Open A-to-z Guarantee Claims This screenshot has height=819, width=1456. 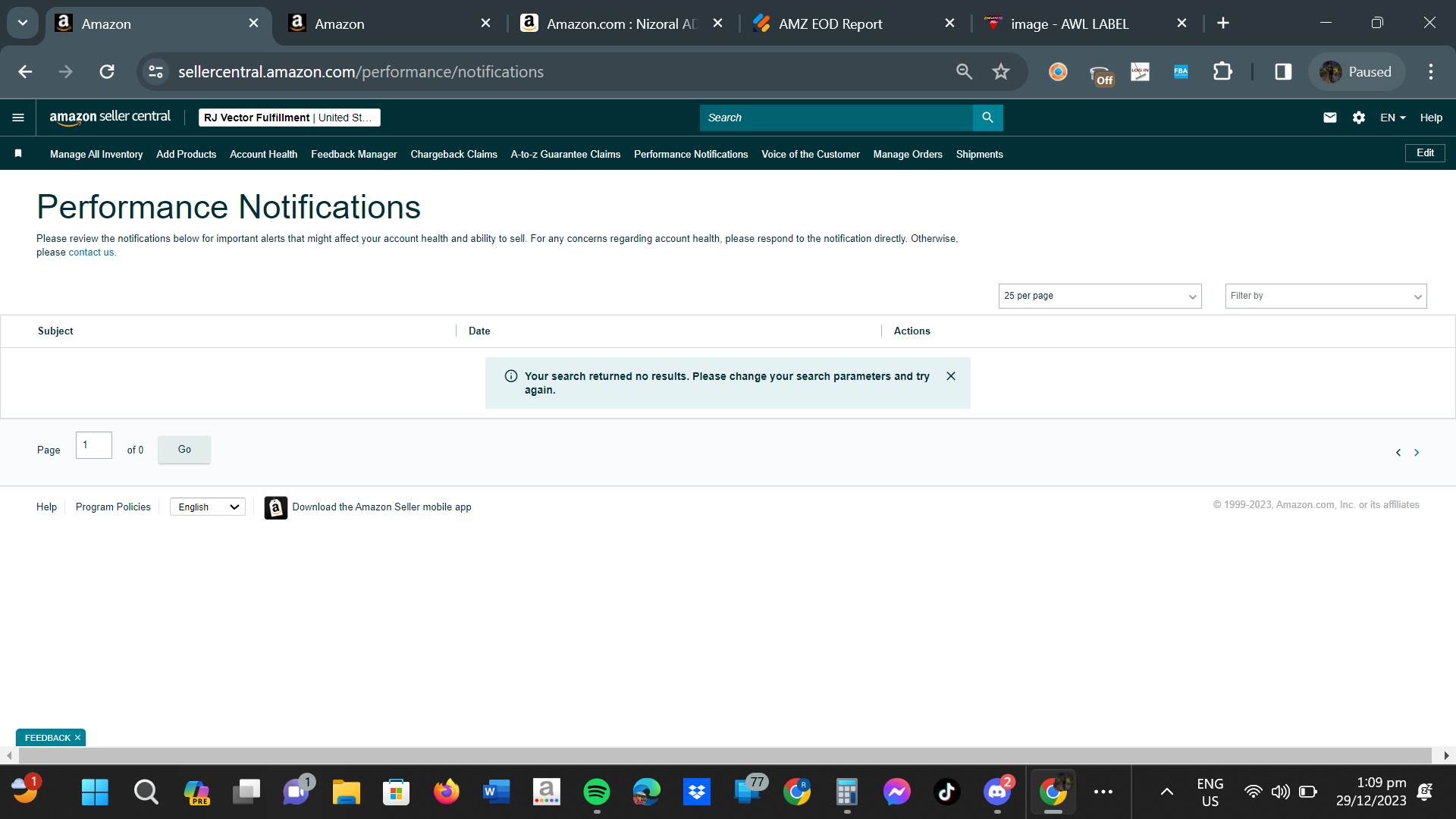tap(566, 154)
